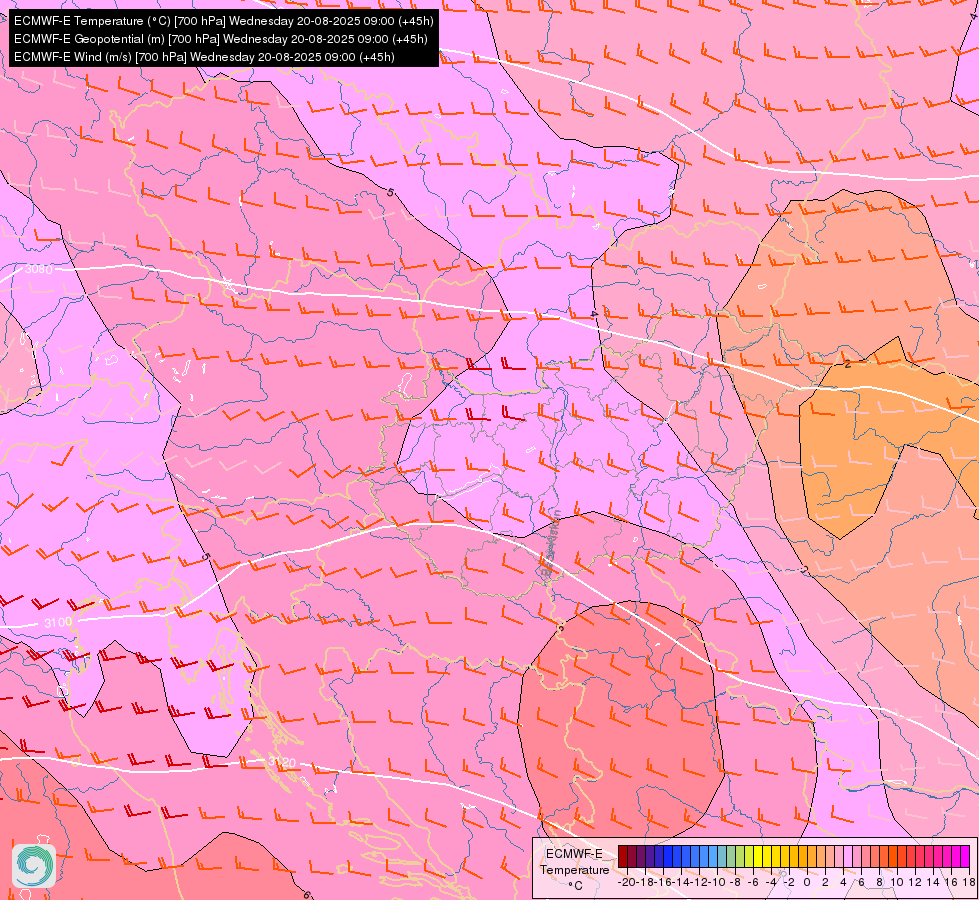Select the dark red first legend swatch

point(623,856)
